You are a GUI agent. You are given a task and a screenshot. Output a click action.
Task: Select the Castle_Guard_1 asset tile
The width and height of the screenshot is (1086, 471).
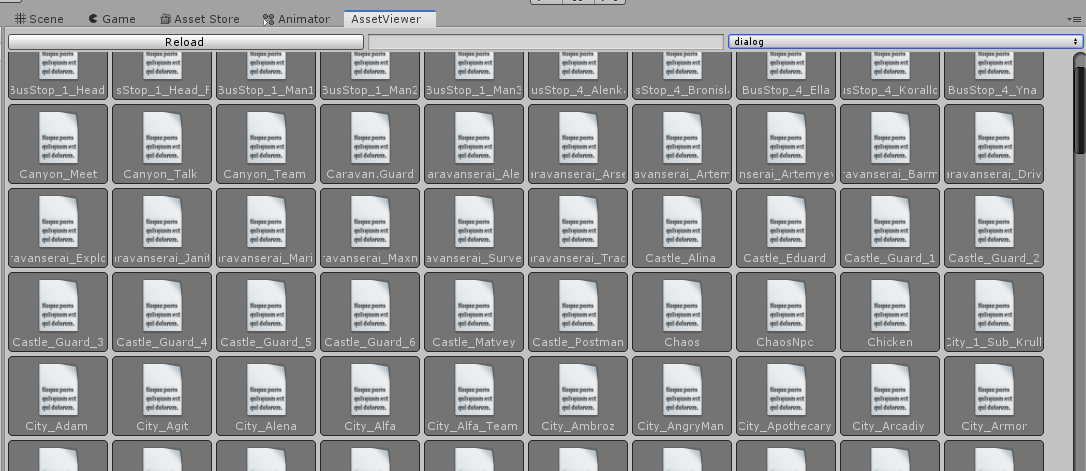pyautogui.click(x=890, y=228)
